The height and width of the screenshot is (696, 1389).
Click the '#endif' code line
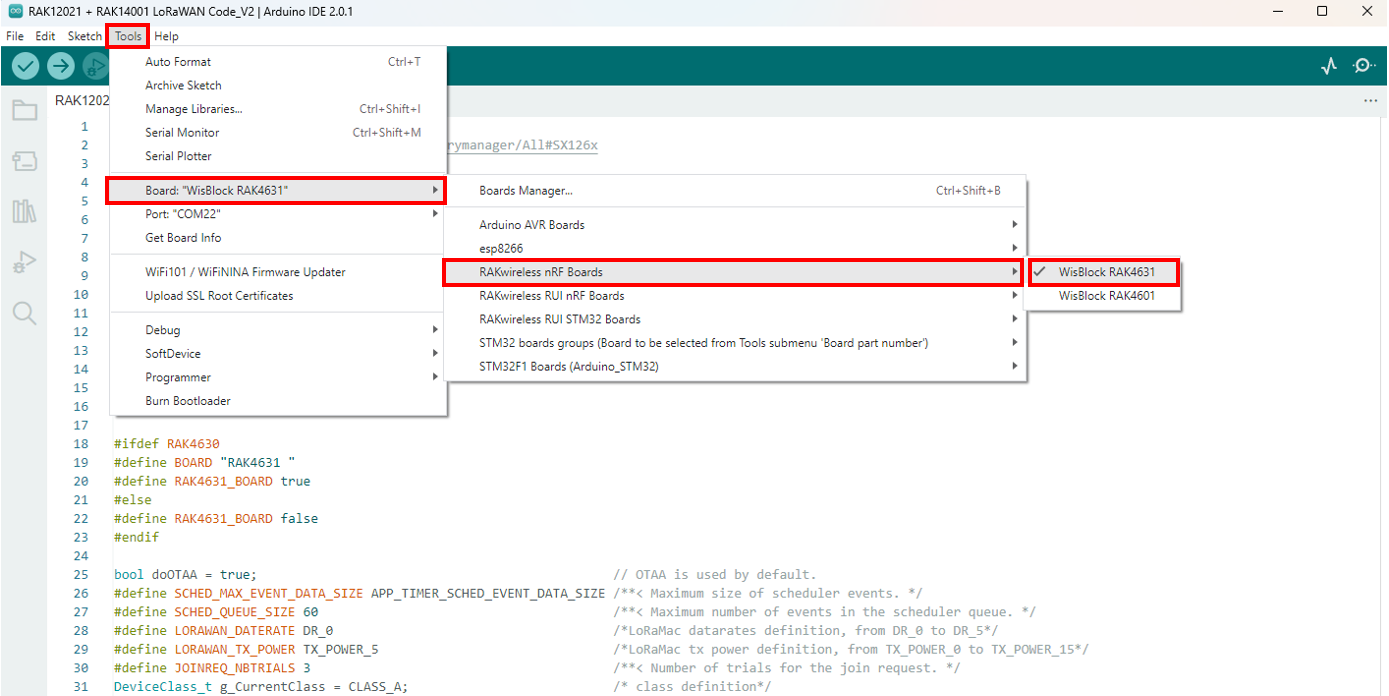click(137, 538)
